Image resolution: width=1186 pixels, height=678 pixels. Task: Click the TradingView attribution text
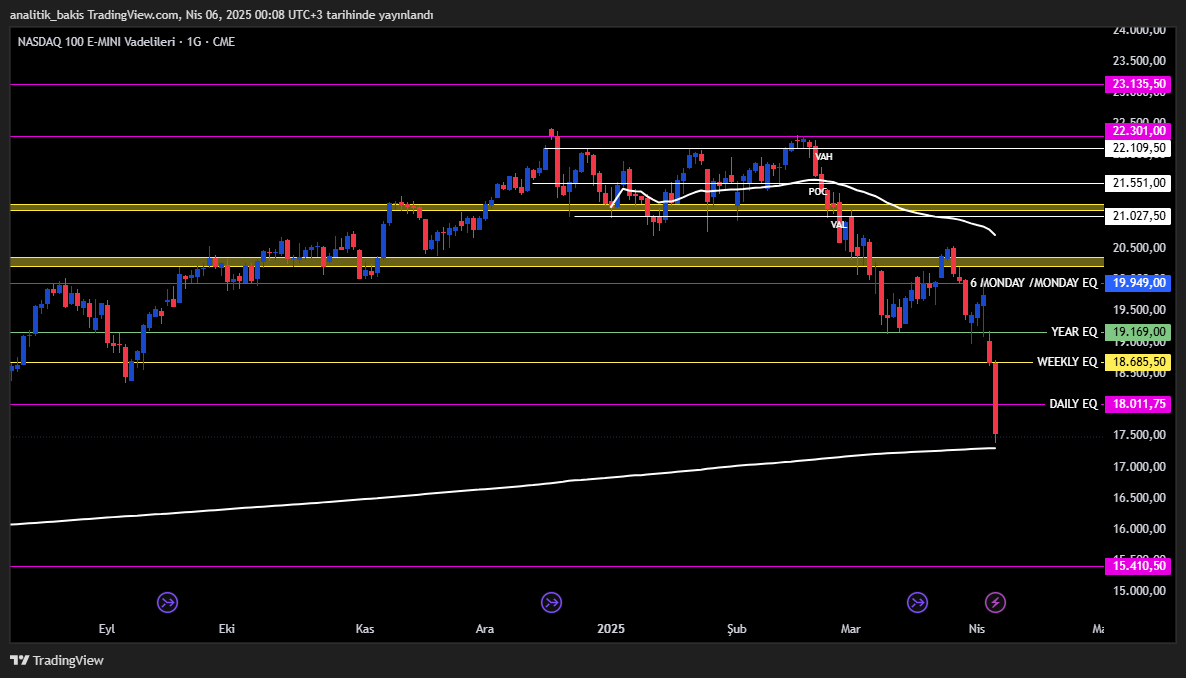coord(70,660)
